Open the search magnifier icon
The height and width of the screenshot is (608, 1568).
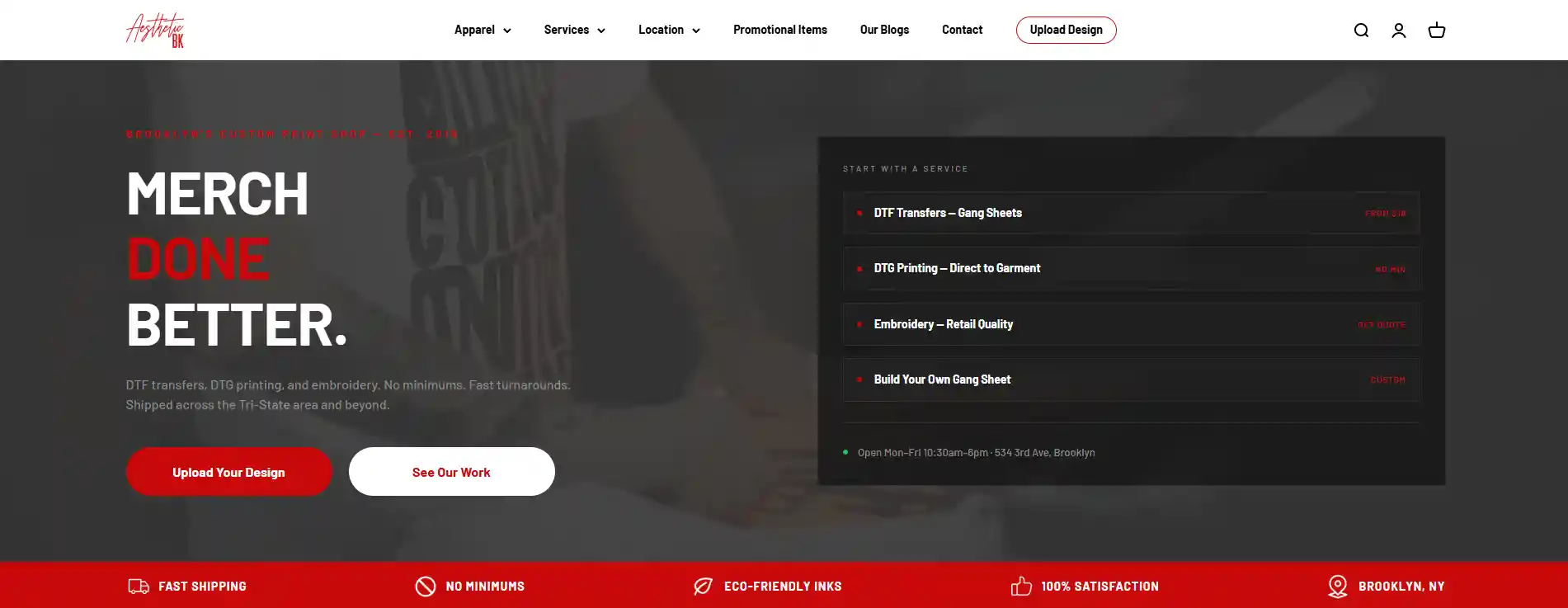click(x=1361, y=31)
